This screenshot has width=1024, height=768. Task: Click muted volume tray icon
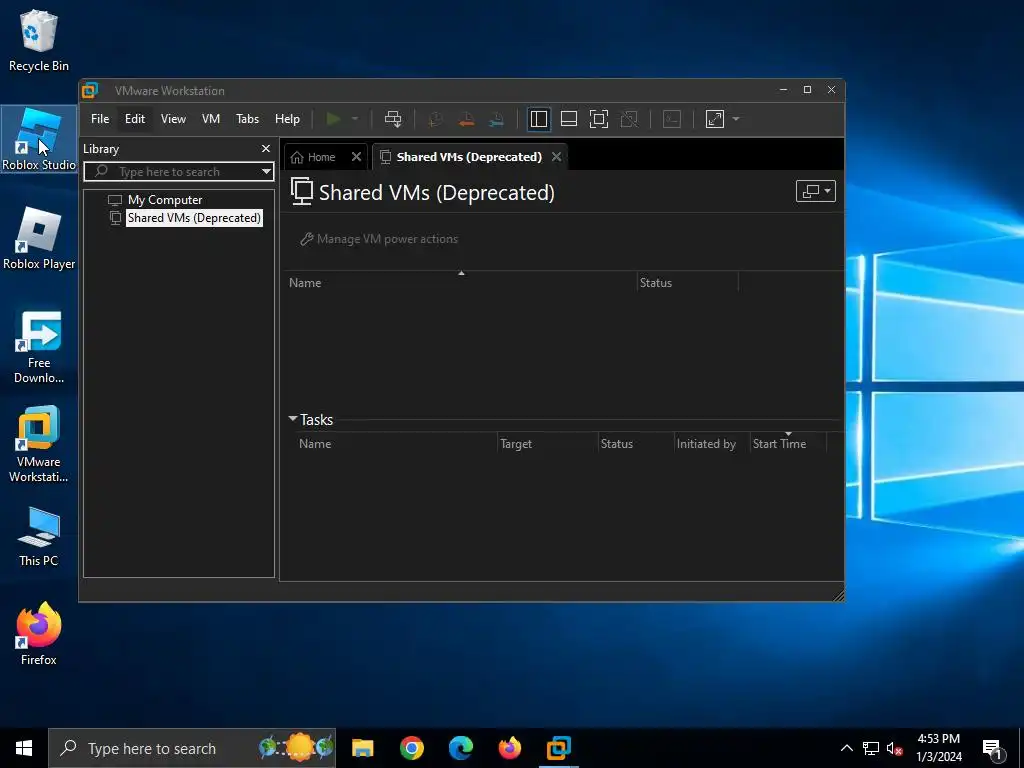(894, 748)
